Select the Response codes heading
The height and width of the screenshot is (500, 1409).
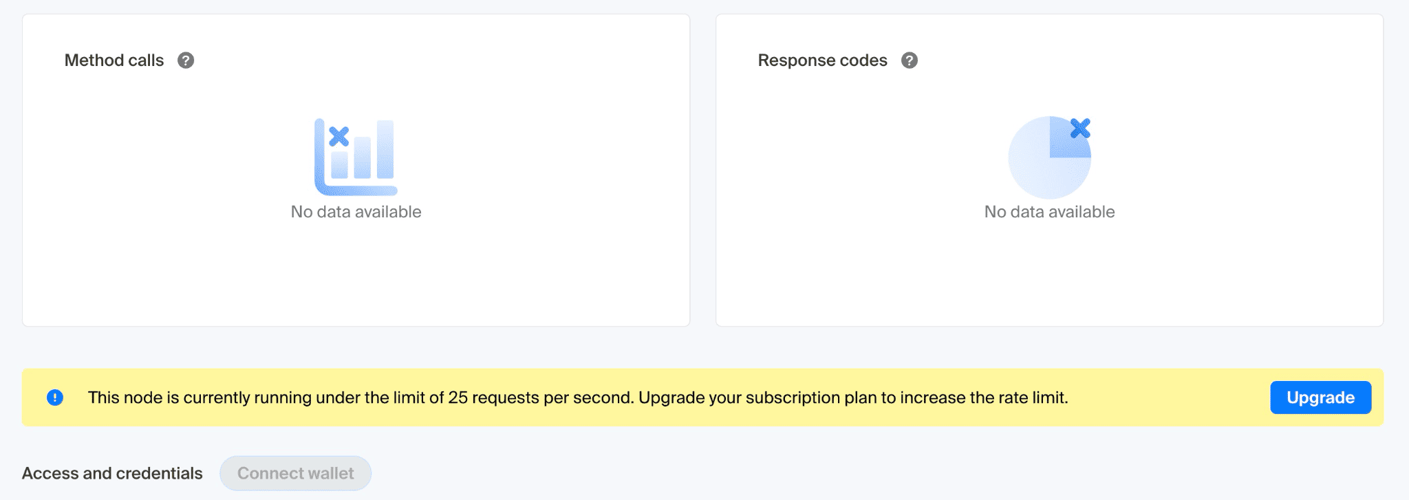click(x=822, y=60)
